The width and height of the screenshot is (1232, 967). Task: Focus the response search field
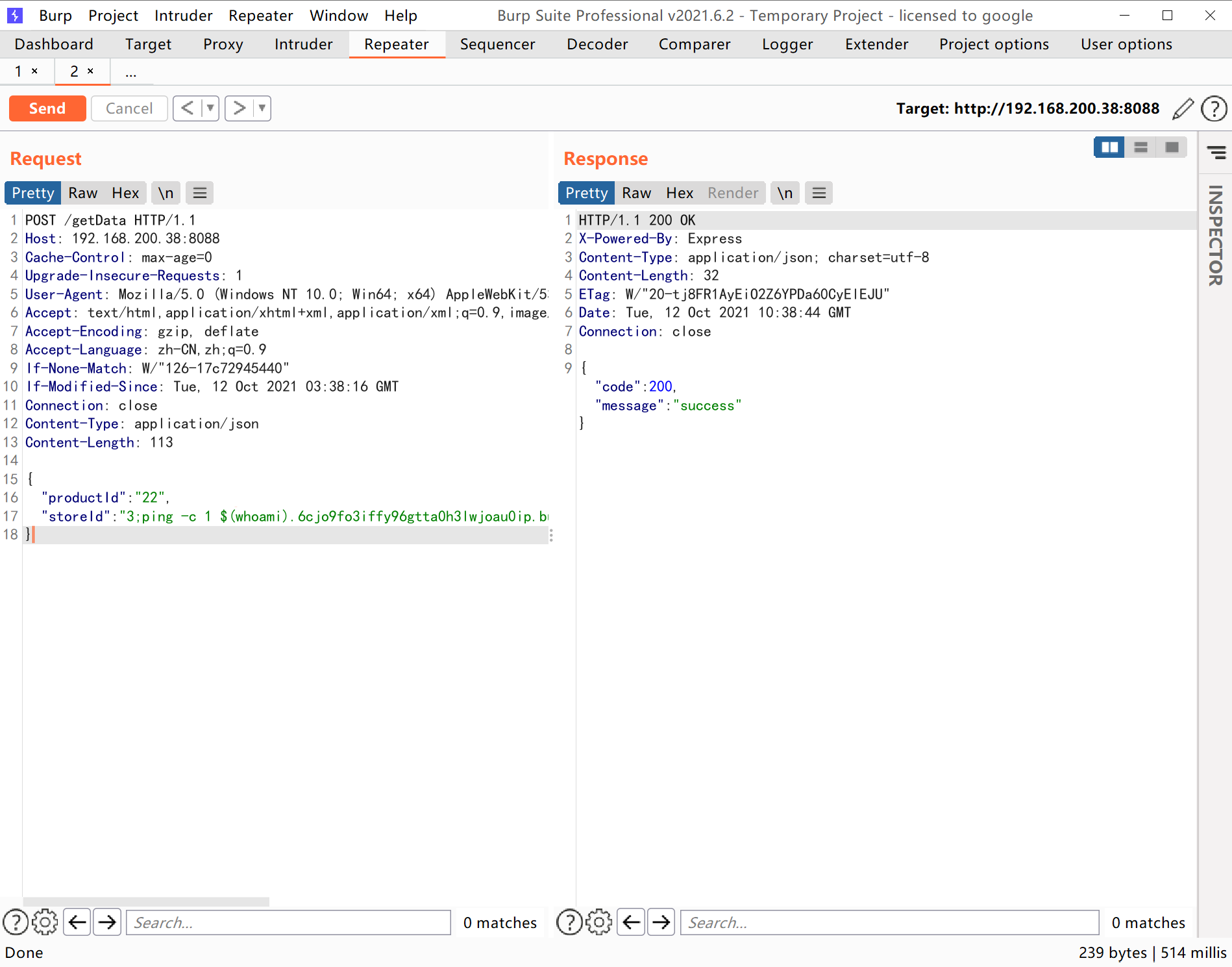tap(889, 922)
